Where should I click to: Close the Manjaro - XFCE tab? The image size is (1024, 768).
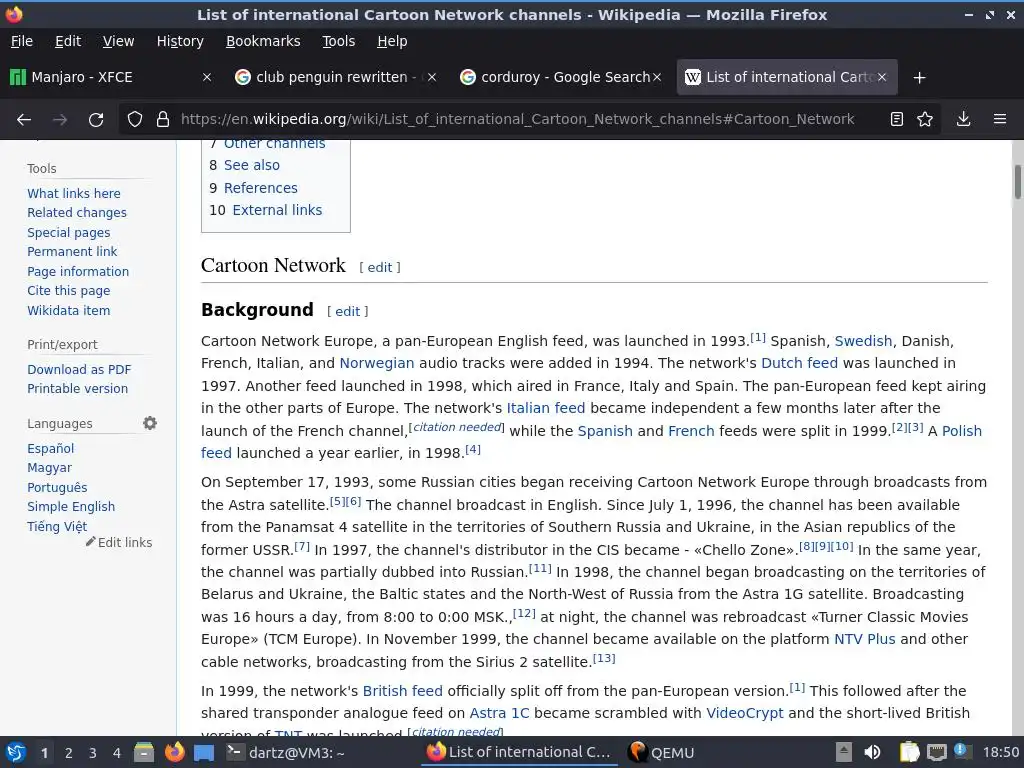point(206,77)
